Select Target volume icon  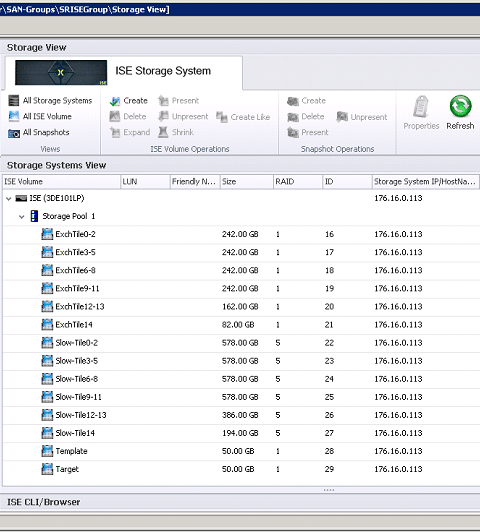[x=47, y=469]
